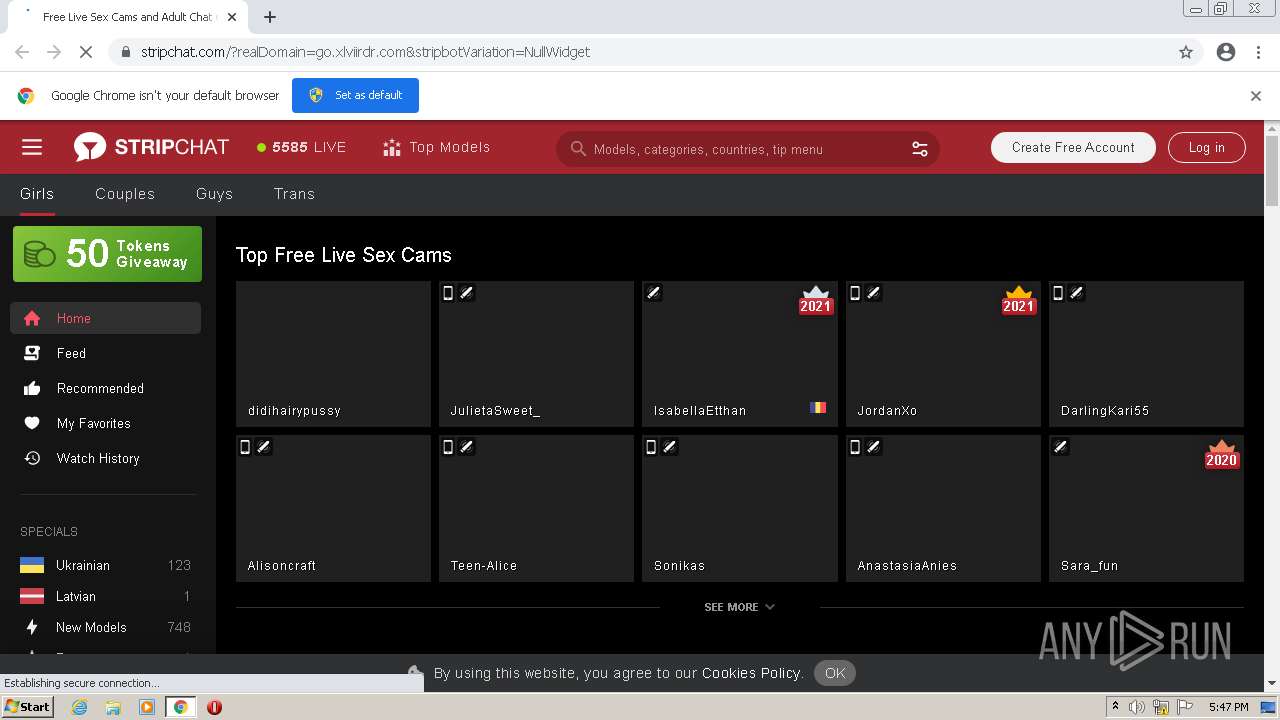Open the hamburger menu icon
1280x720 pixels.
click(x=32, y=148)
